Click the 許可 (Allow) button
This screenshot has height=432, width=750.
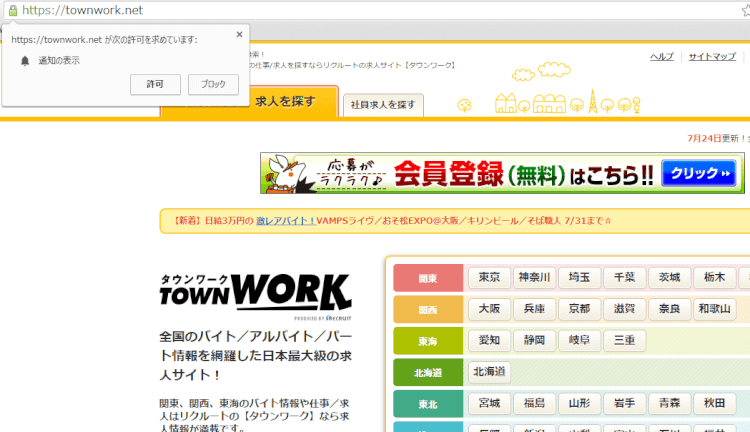155,84
